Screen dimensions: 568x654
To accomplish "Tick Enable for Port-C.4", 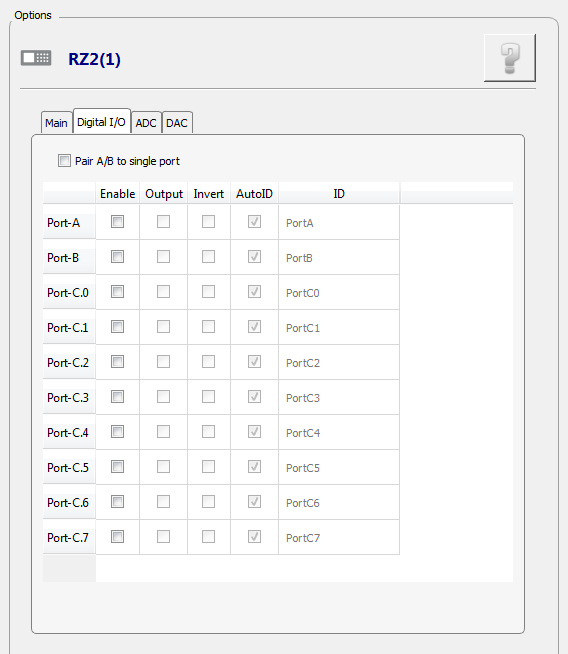I will click(118, 432).
